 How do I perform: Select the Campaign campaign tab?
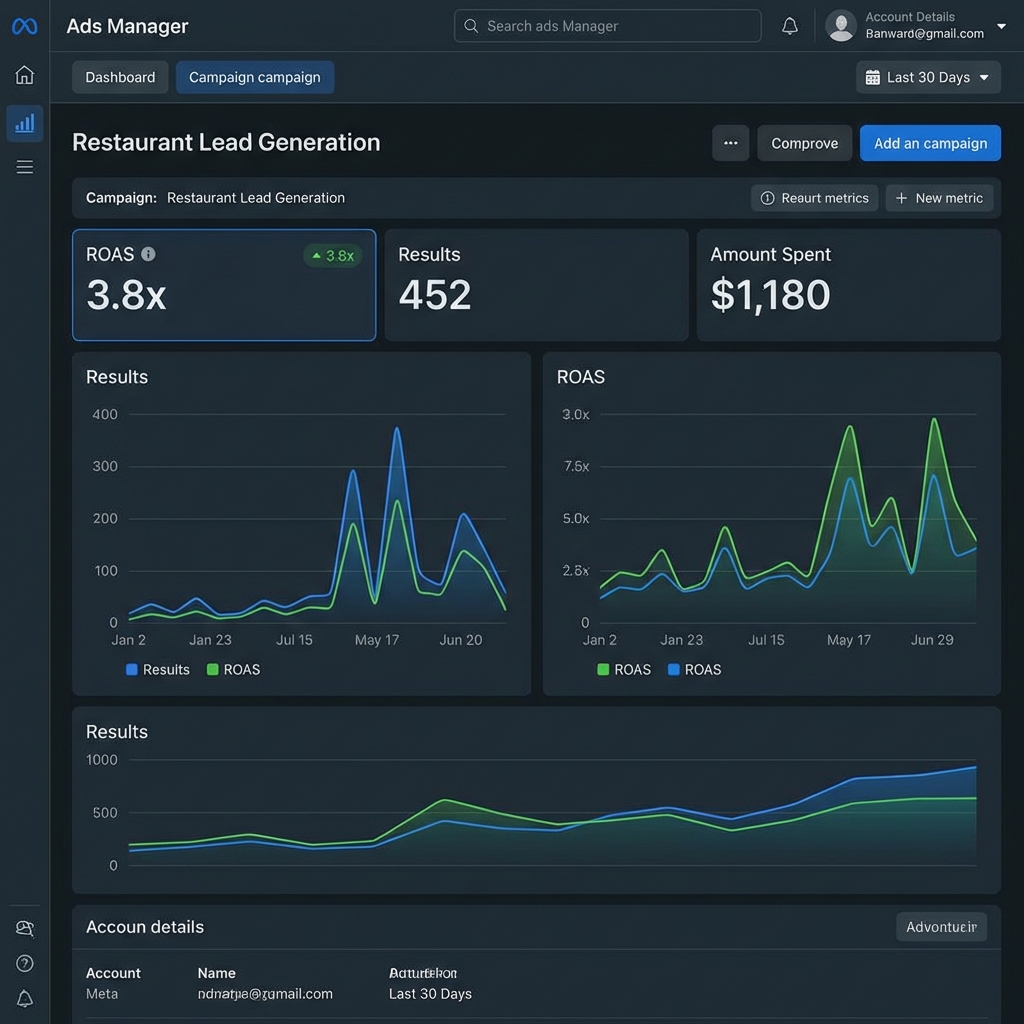254,77
